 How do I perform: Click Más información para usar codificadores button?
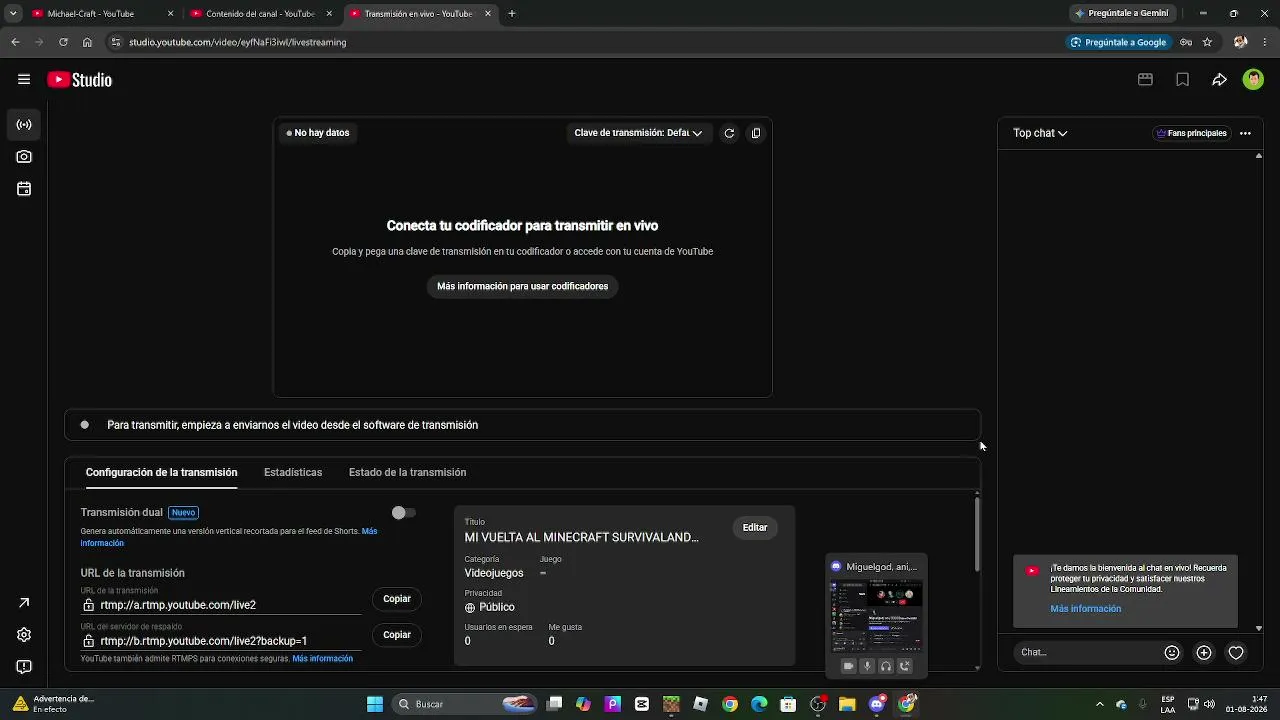pos(523,286)
